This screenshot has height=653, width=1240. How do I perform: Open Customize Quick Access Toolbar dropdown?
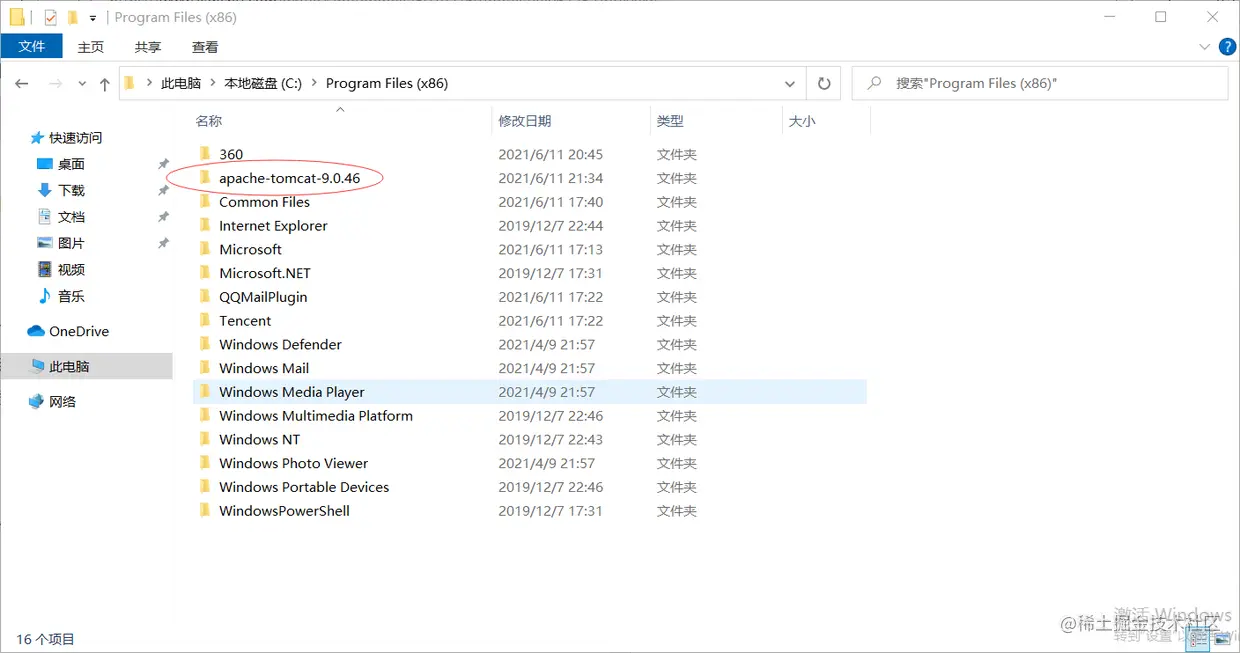[x=93, y=18]
